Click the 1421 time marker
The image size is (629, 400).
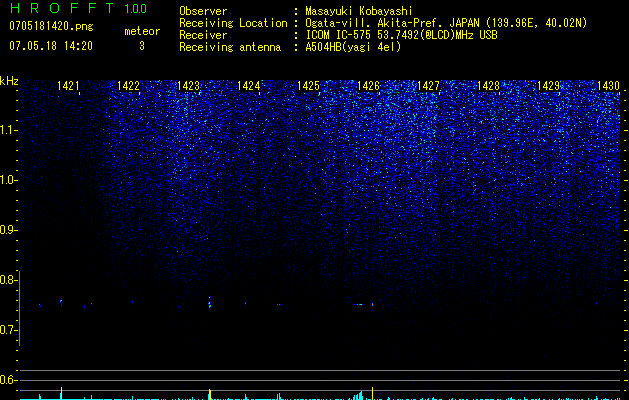pyautogui.click(x=68, y=86)
